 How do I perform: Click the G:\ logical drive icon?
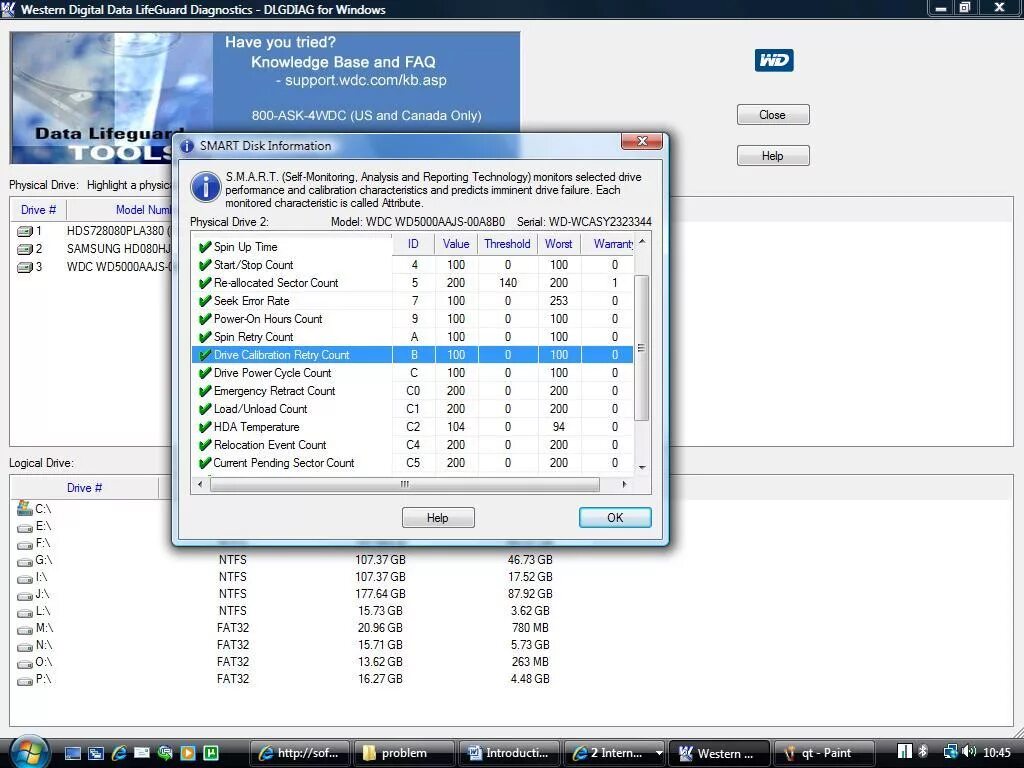click(25, 561)
